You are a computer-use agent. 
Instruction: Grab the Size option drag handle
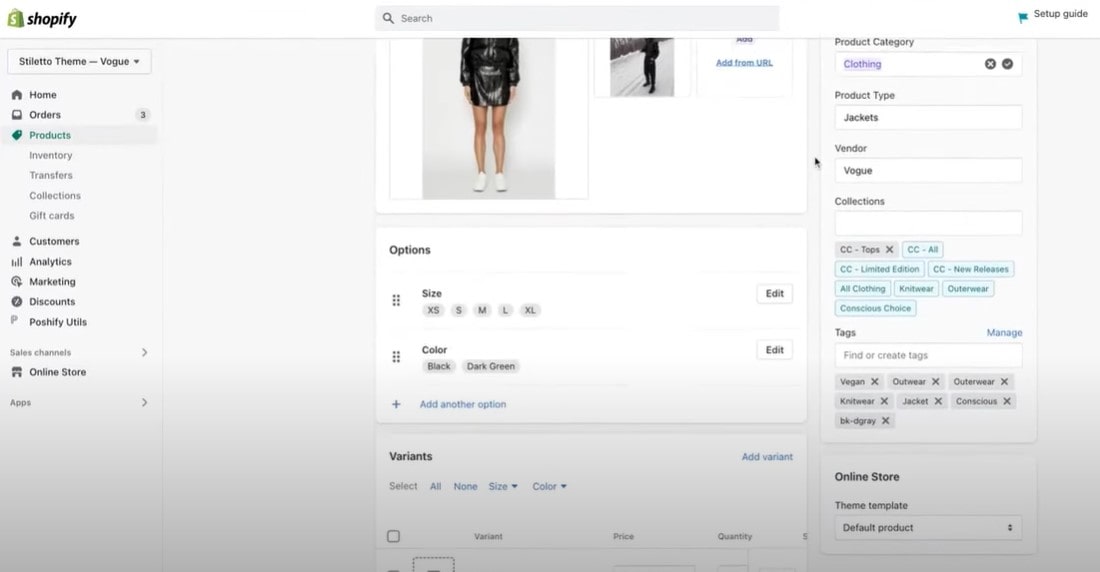point(396,300)
